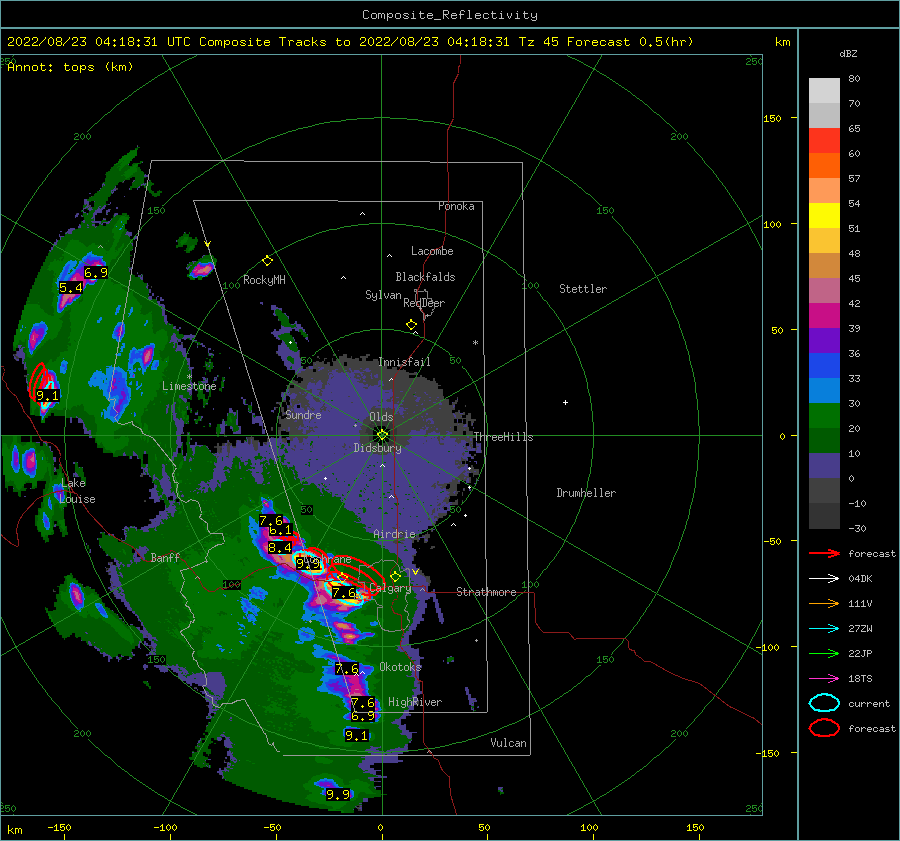The height and width of the screenshot is (841, 900).
Task: Click the 7.6 storm top label beside Calgary
Action: click(x=344, y=592)
